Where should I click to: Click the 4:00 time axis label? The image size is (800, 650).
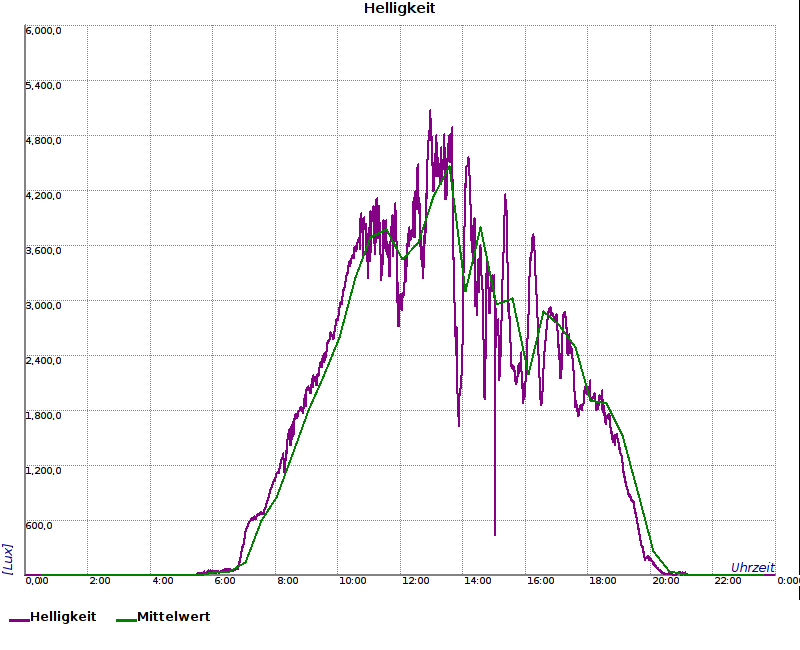point(163,581)
